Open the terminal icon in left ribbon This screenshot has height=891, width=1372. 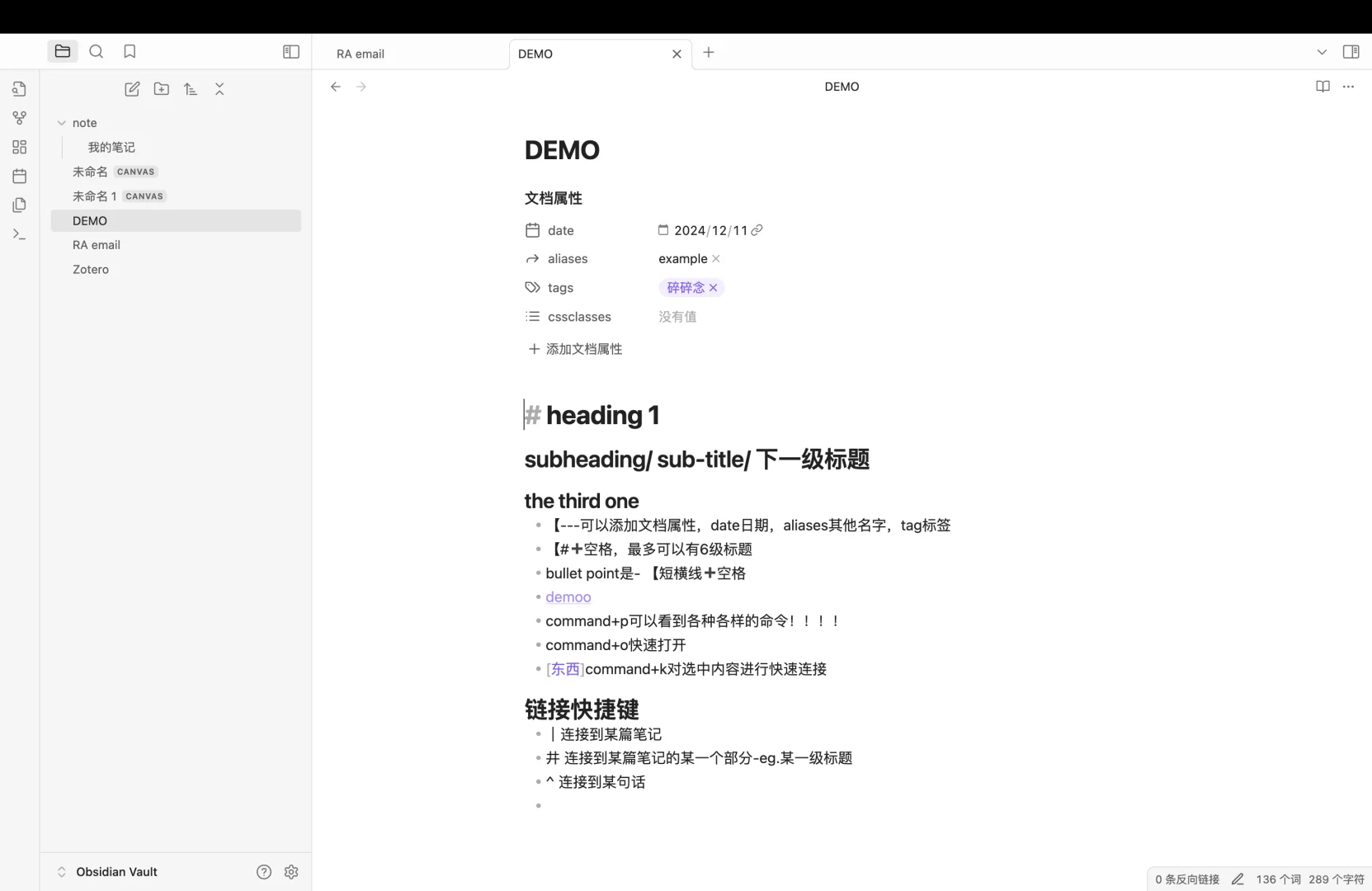click(19, 235)
